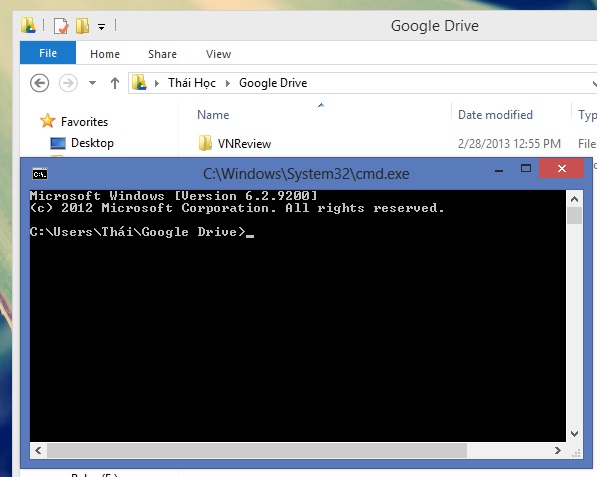Open the Customize Quick Access Toolbar dropdown
The image size is (600, 477).
(101, 27)
